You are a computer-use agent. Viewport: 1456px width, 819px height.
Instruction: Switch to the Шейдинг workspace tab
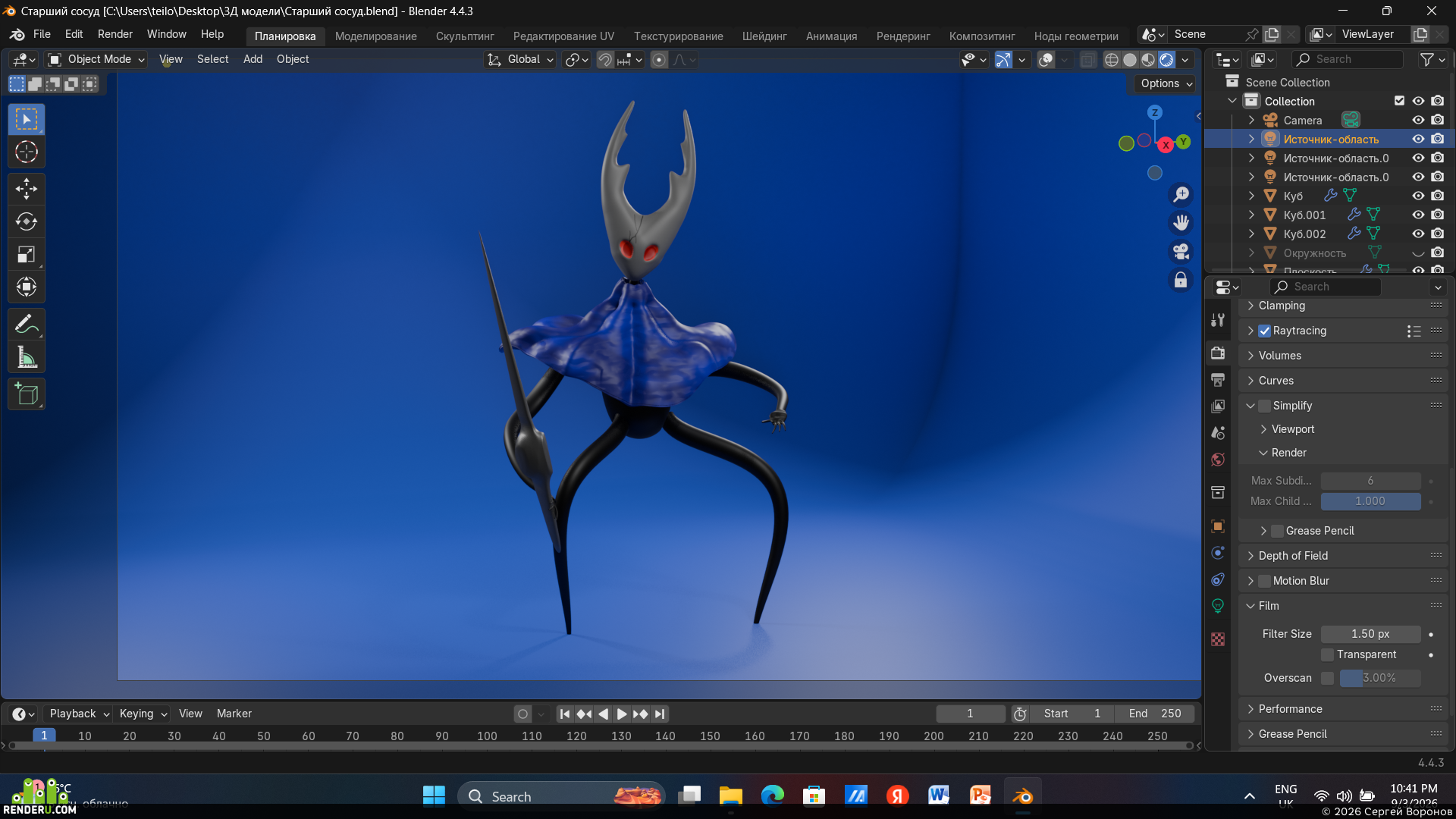point(764,36)
